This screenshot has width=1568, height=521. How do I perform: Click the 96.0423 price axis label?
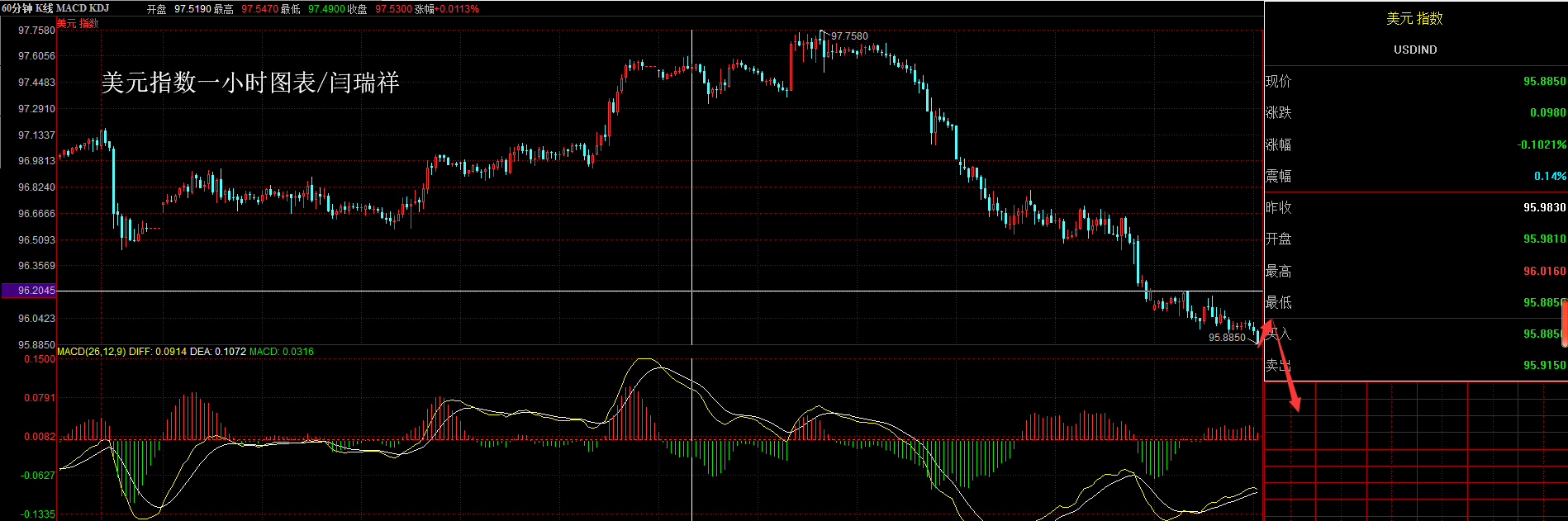37,319
